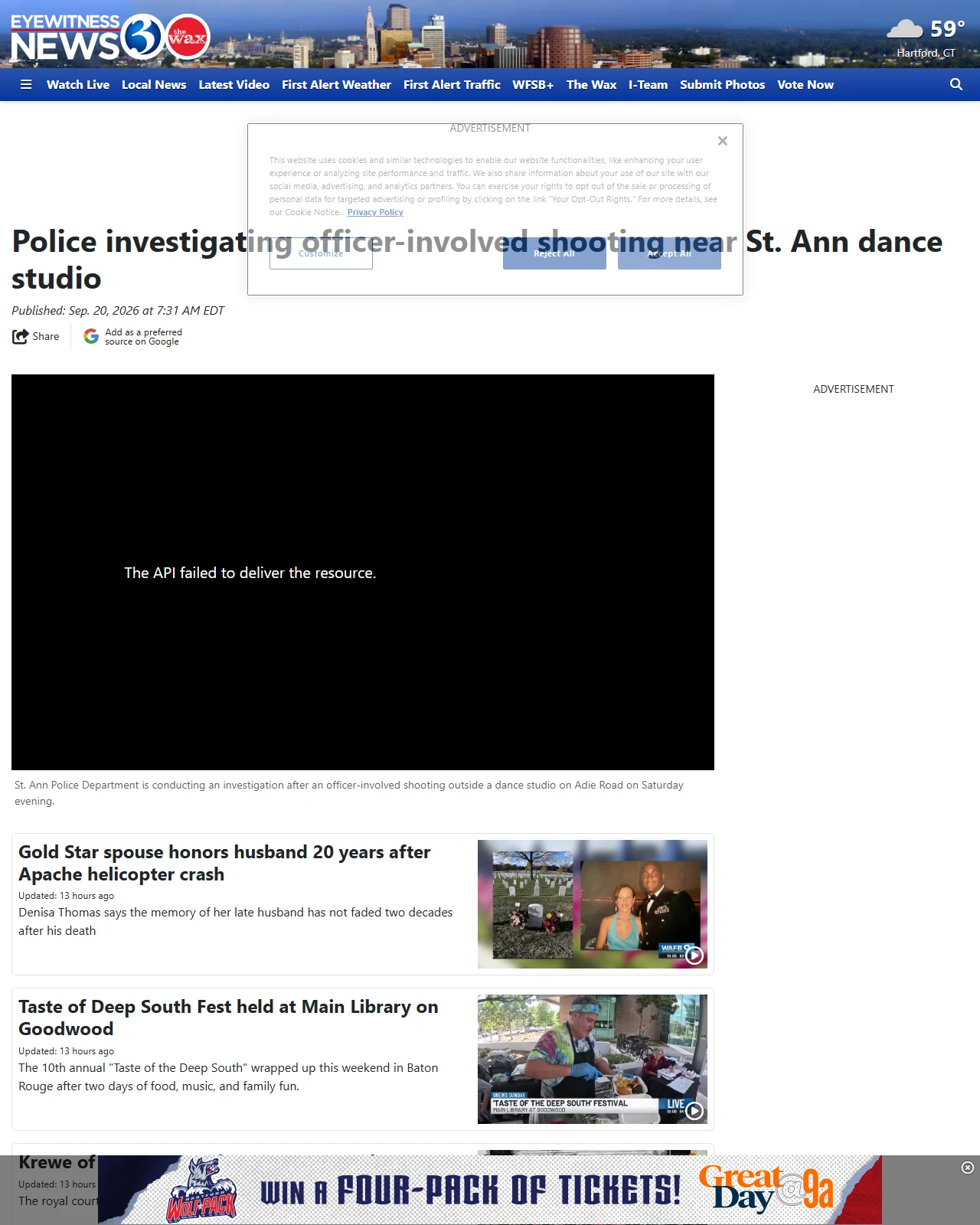Go to Watch Live
Screen dimensions: 980x1225
coord(78,85)
